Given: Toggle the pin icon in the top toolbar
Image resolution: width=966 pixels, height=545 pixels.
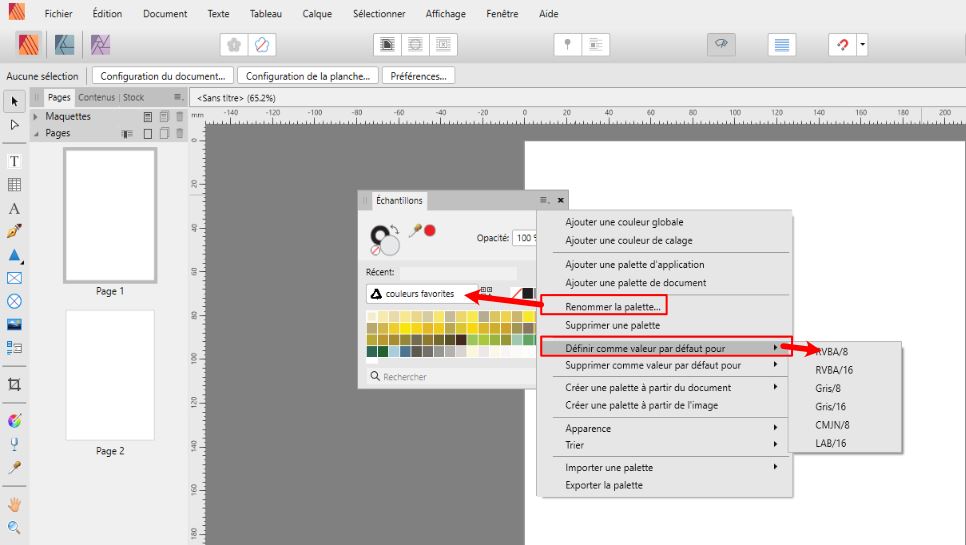Looking at the screenshot, I should (567, 44).
